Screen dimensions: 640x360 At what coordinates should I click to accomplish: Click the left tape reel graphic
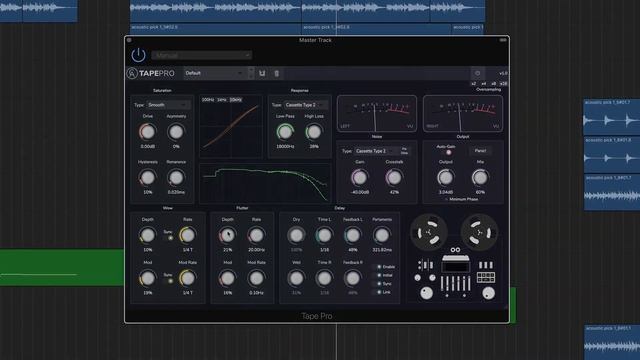point(428,233)
